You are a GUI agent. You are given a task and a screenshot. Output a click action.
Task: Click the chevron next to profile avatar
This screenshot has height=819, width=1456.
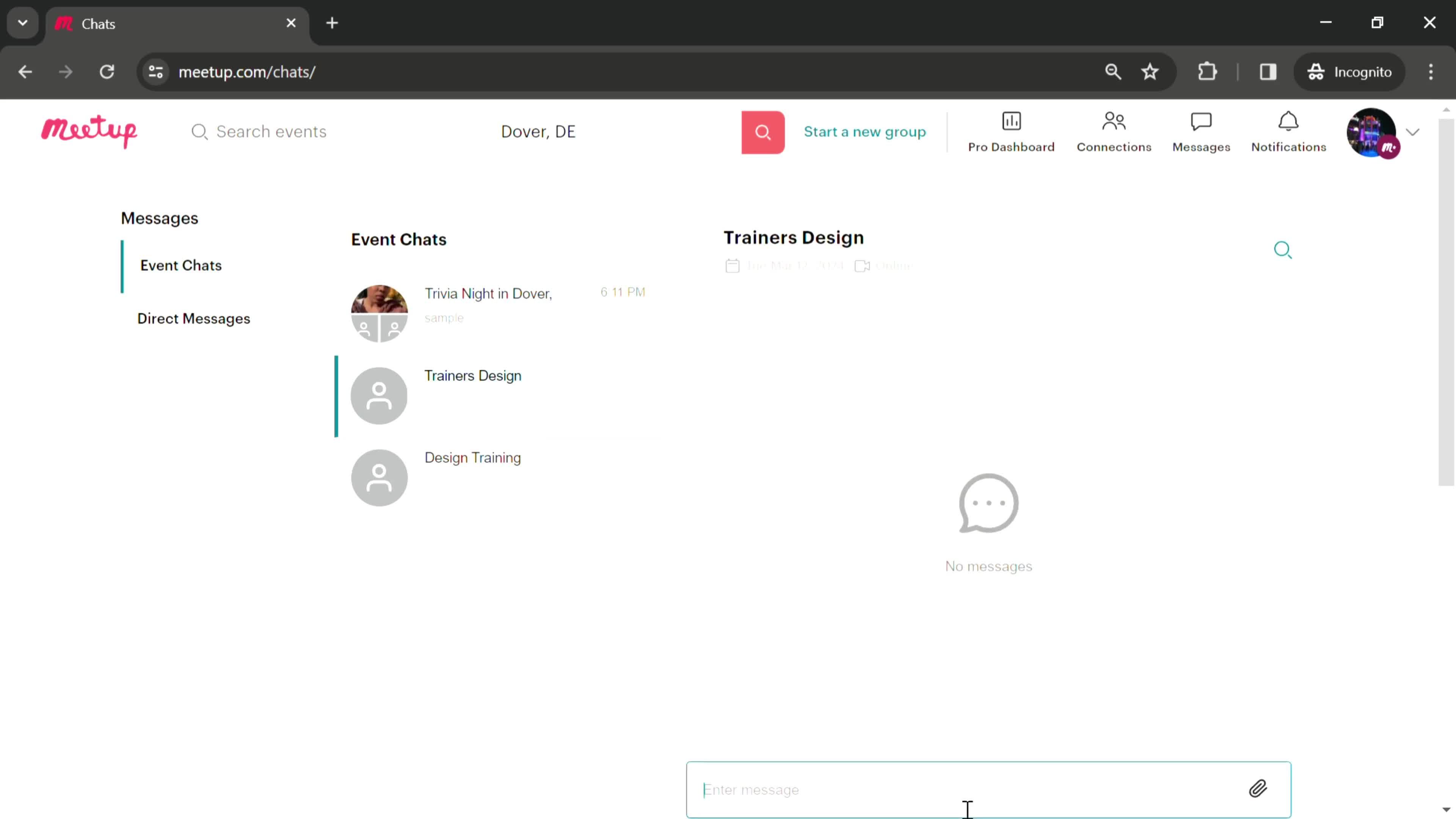[1411, 131]
